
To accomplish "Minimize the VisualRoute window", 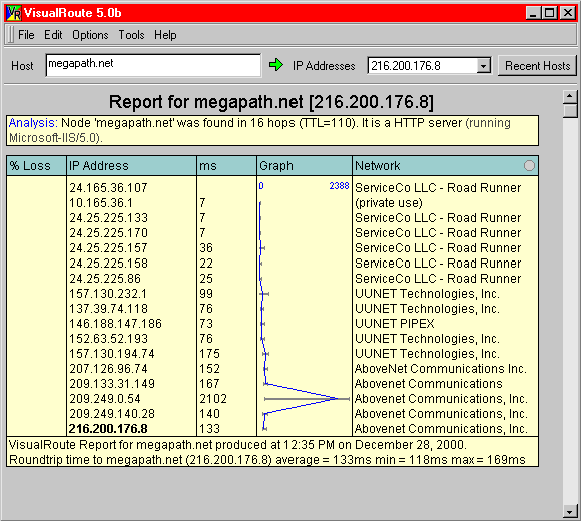I will 534,13.
